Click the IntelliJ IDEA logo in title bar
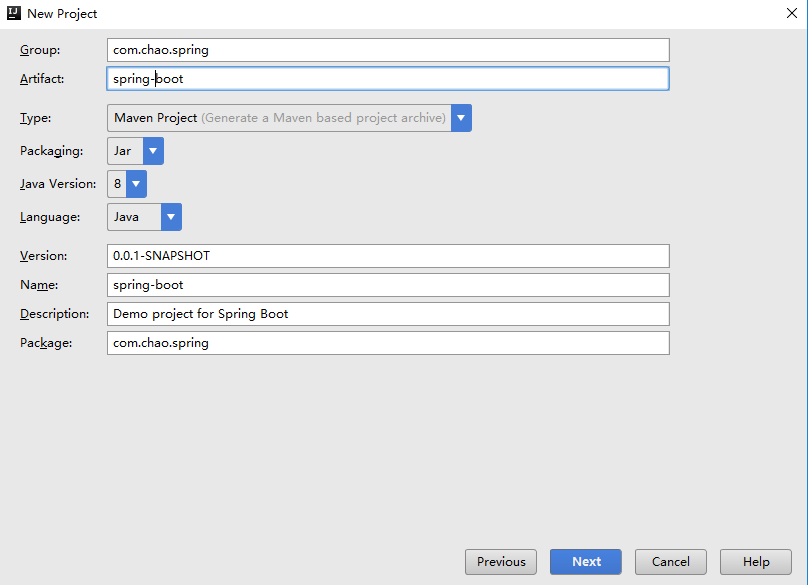808x585 pixels. click(13, 13)
